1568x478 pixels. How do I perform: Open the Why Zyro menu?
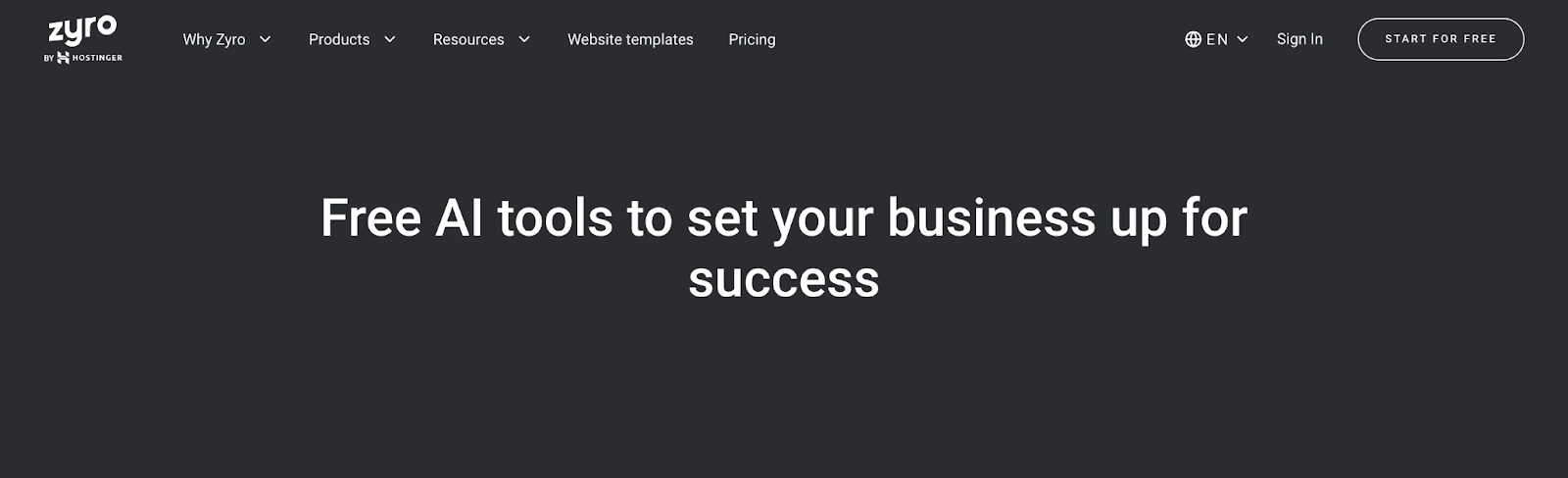point(214,39)
